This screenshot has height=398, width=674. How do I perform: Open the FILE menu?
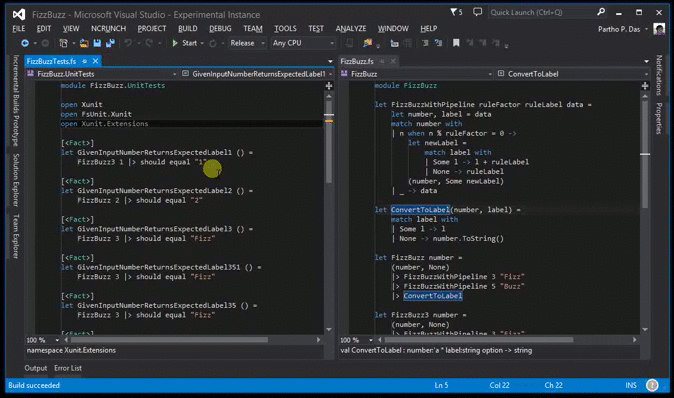pyautogui.click(x=18, y=28)
